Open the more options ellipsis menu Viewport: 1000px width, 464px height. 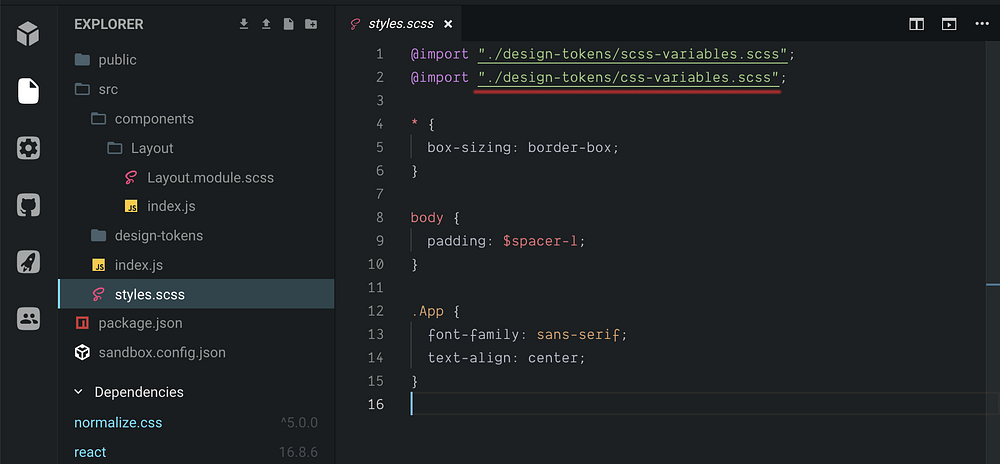tap(982, 24)
